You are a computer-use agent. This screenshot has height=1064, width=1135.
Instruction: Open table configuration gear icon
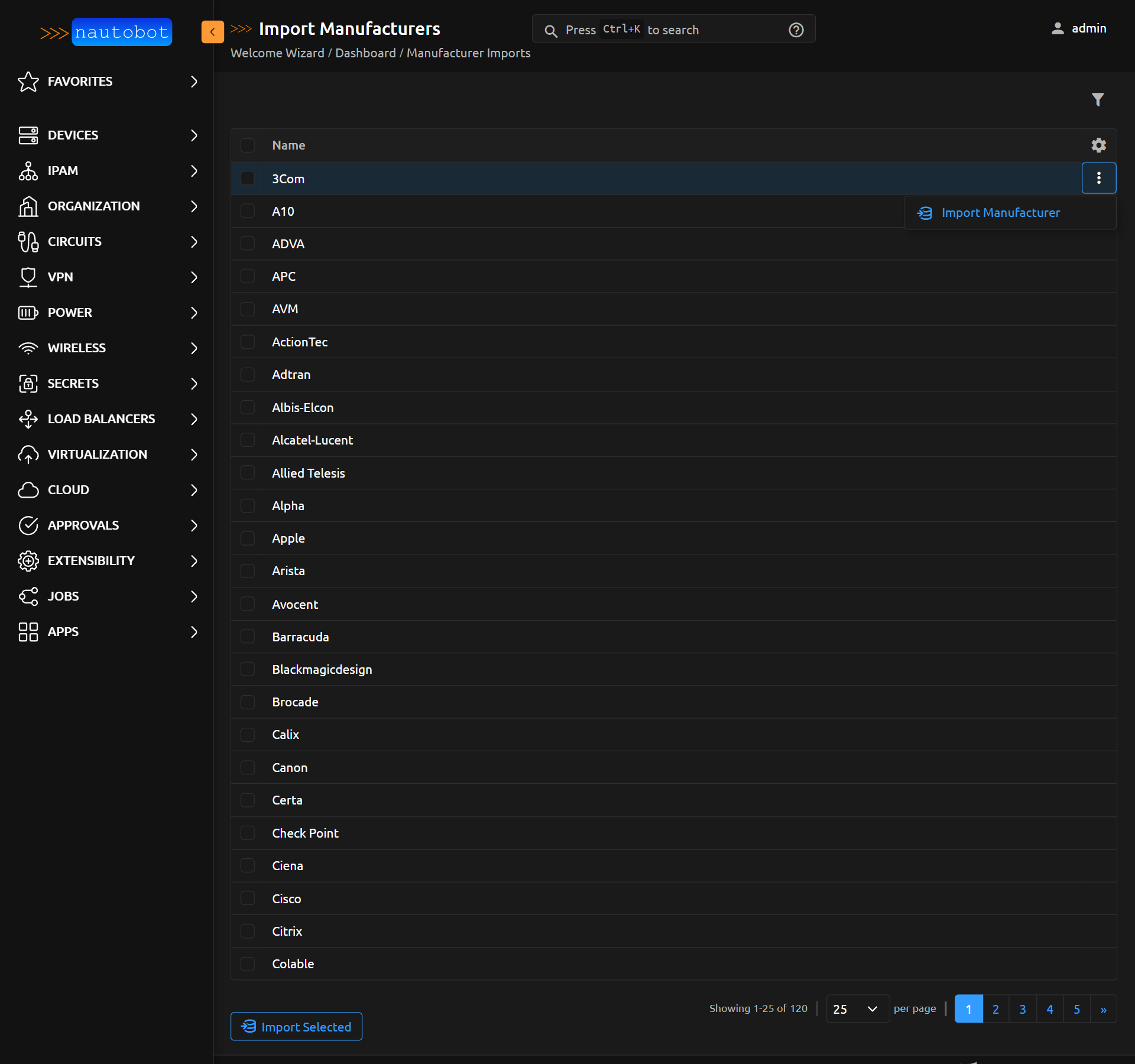tap(1098, 145)
